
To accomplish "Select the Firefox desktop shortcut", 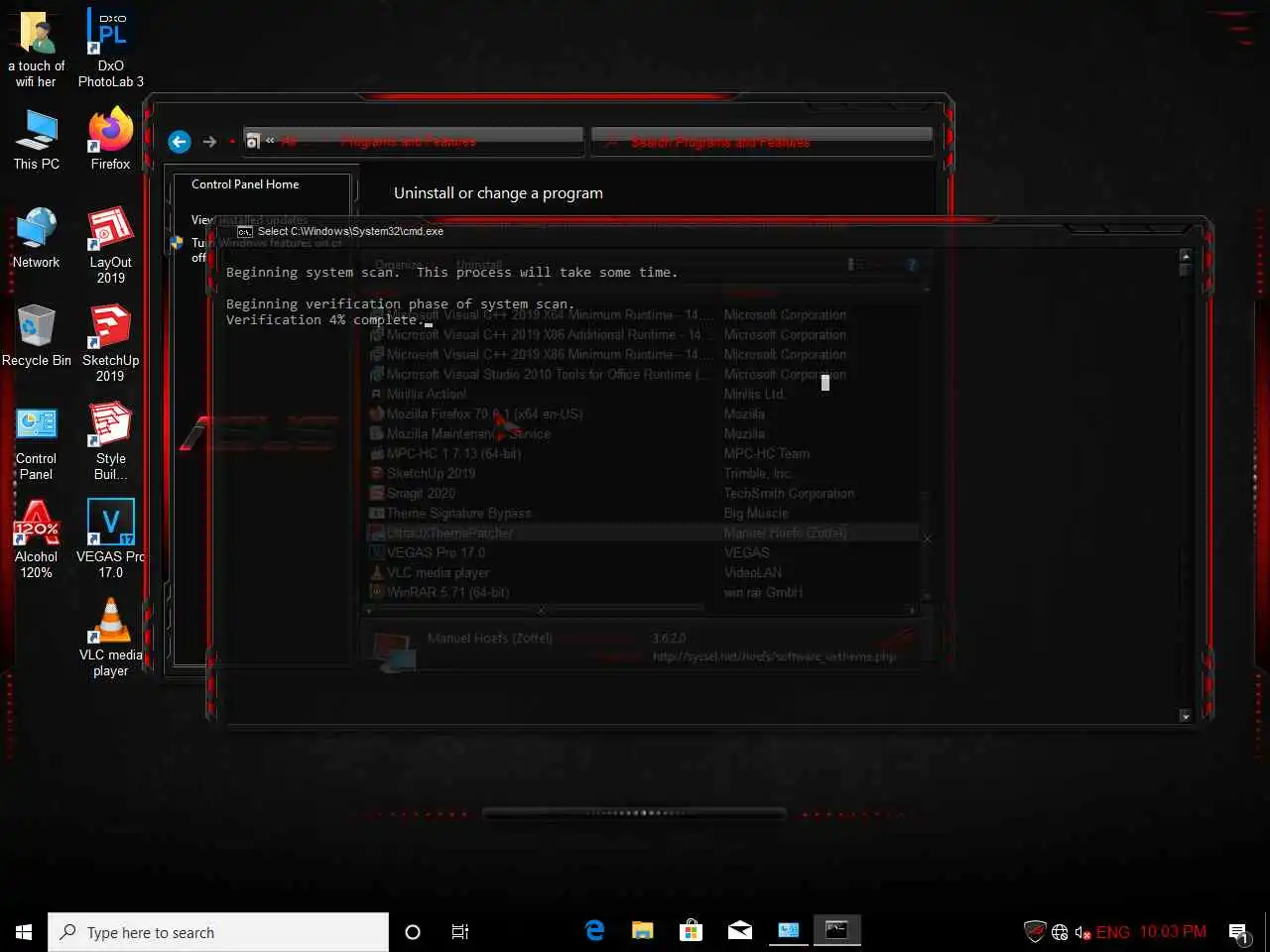I will click(x=111, y=140).
